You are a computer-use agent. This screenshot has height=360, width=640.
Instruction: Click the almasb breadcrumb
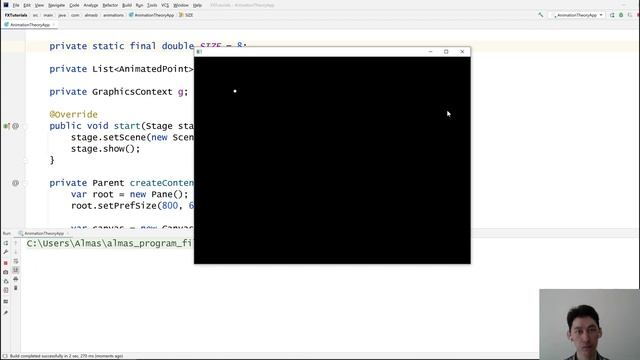click(91, 15)
